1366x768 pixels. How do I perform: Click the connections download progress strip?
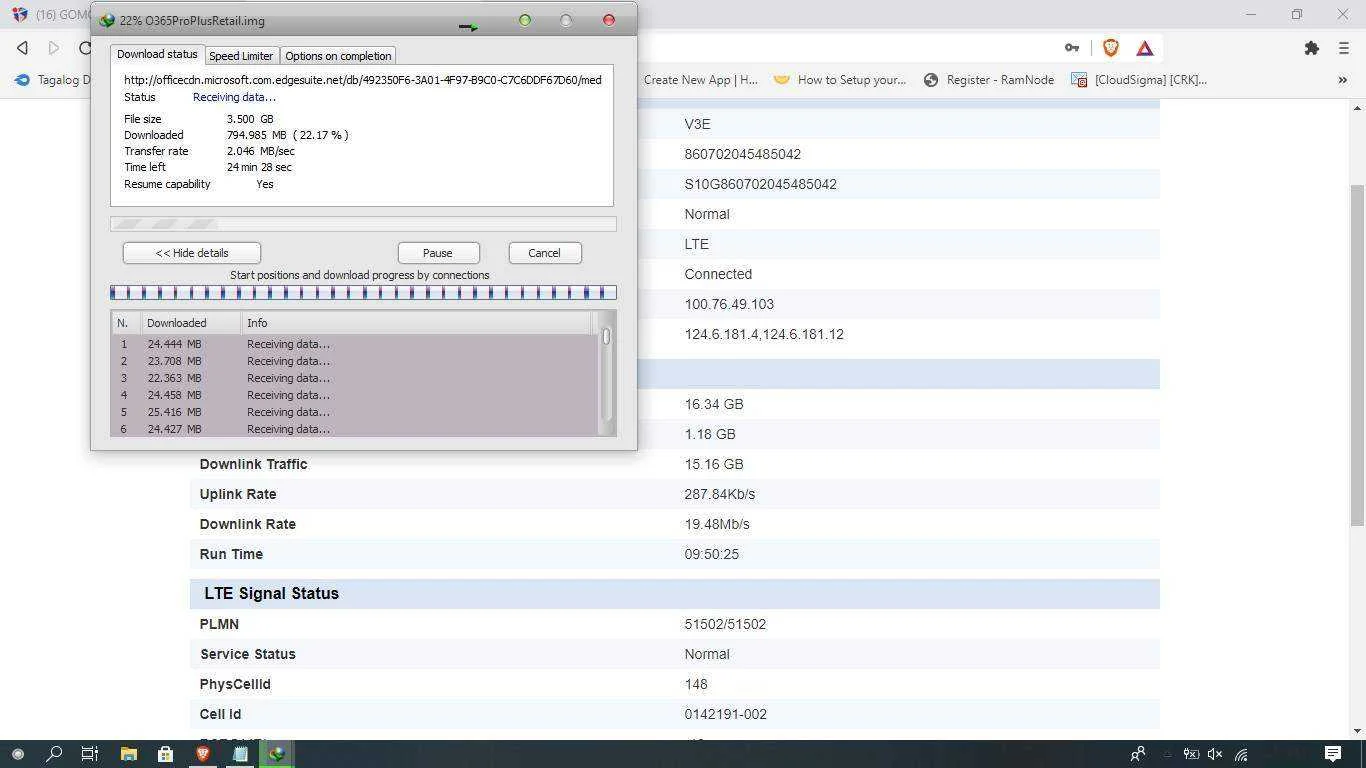[363, 292]
